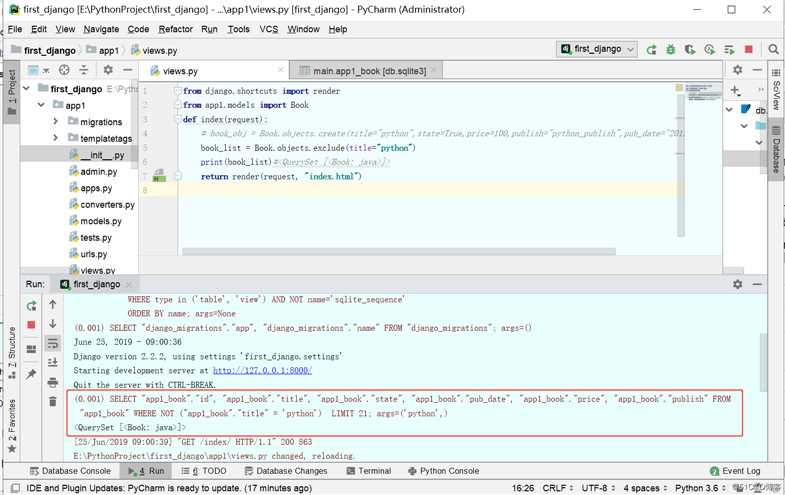Start debugging with the bug icon
This screenshot has width=785, height=495.
coord(670,50)
